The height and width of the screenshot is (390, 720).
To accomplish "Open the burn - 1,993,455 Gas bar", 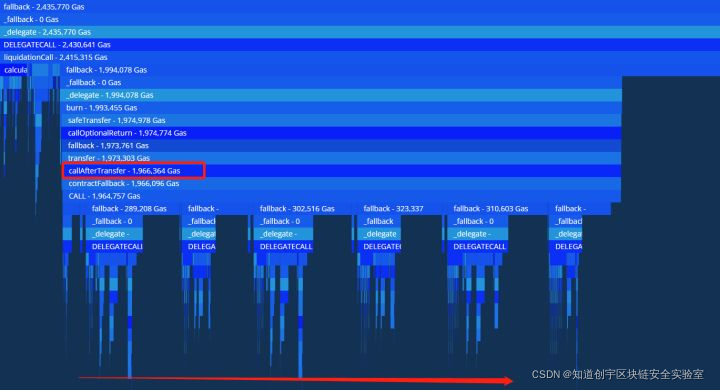I will (x=341, y=107).
